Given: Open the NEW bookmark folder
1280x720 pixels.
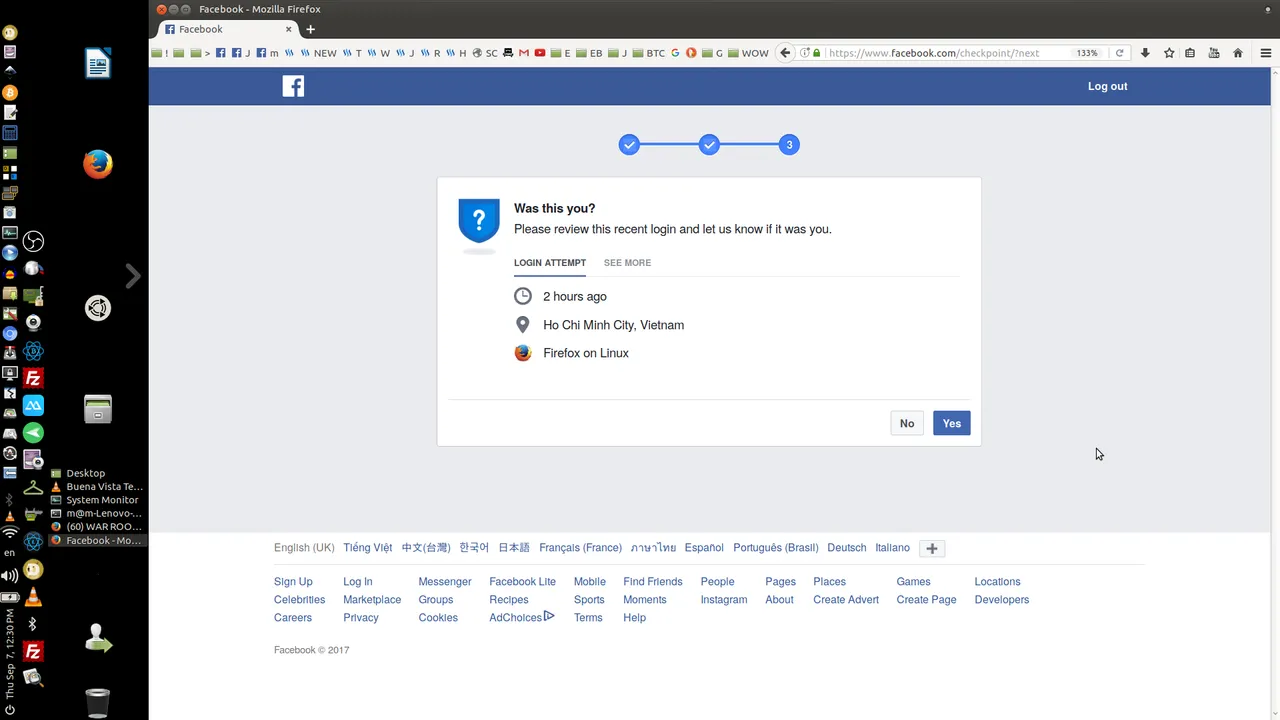Looking at the screenshot, I should point(319,53).
